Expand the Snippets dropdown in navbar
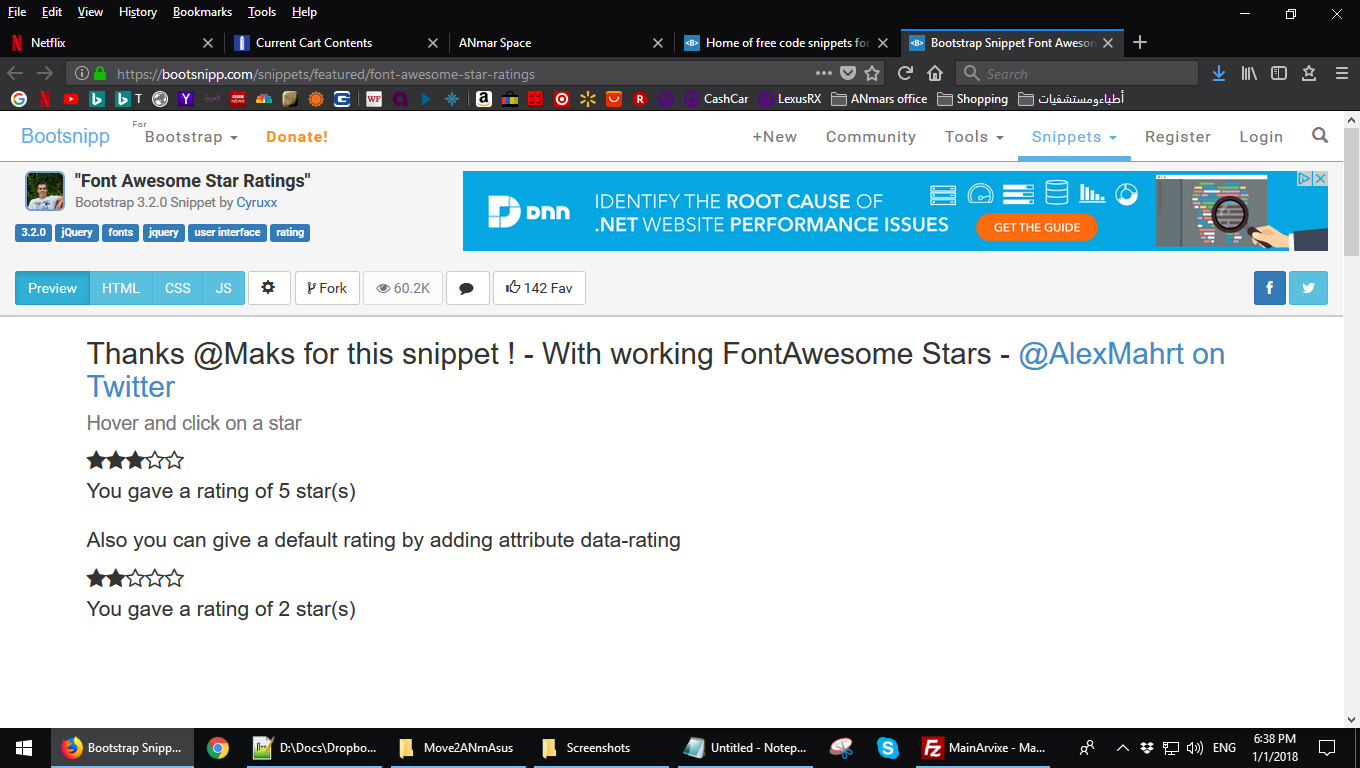The height and width of the screenshot is (768, 1360). pyautogui.click(x=1074, y=137)
